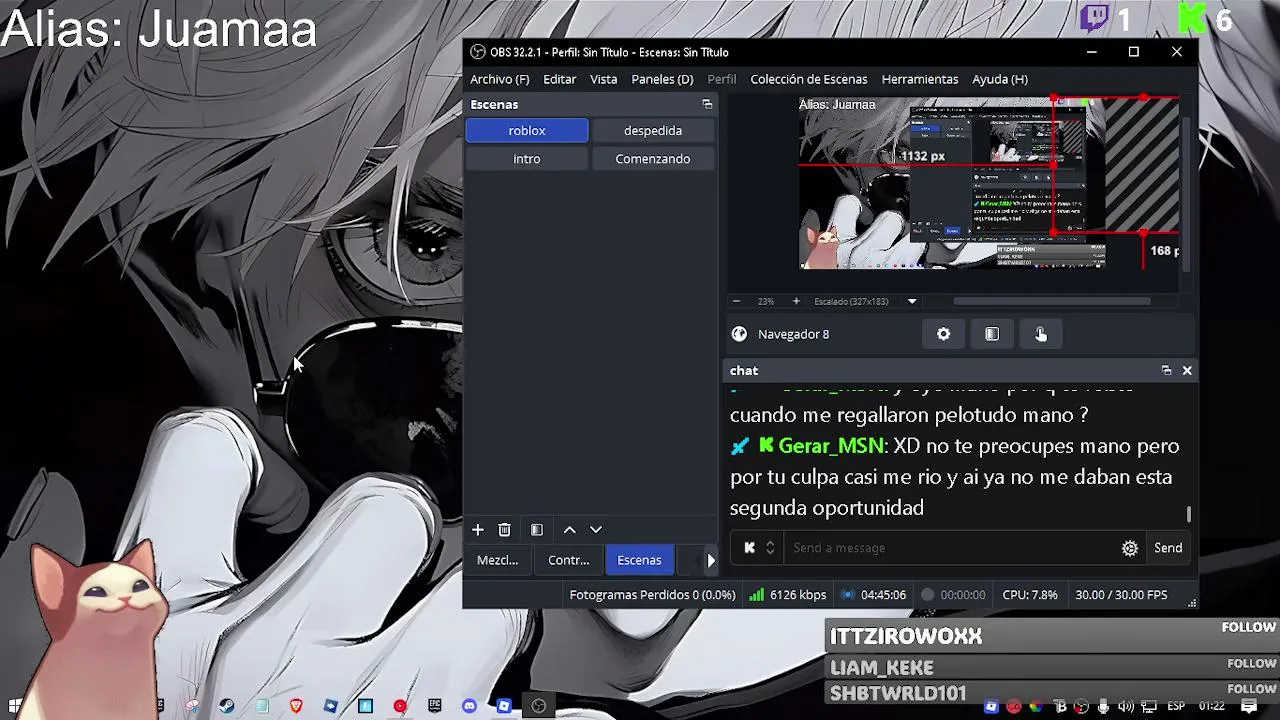
Task: Click the Interact hand button for Navegador 8
Action: click(x=1041, y=334)
